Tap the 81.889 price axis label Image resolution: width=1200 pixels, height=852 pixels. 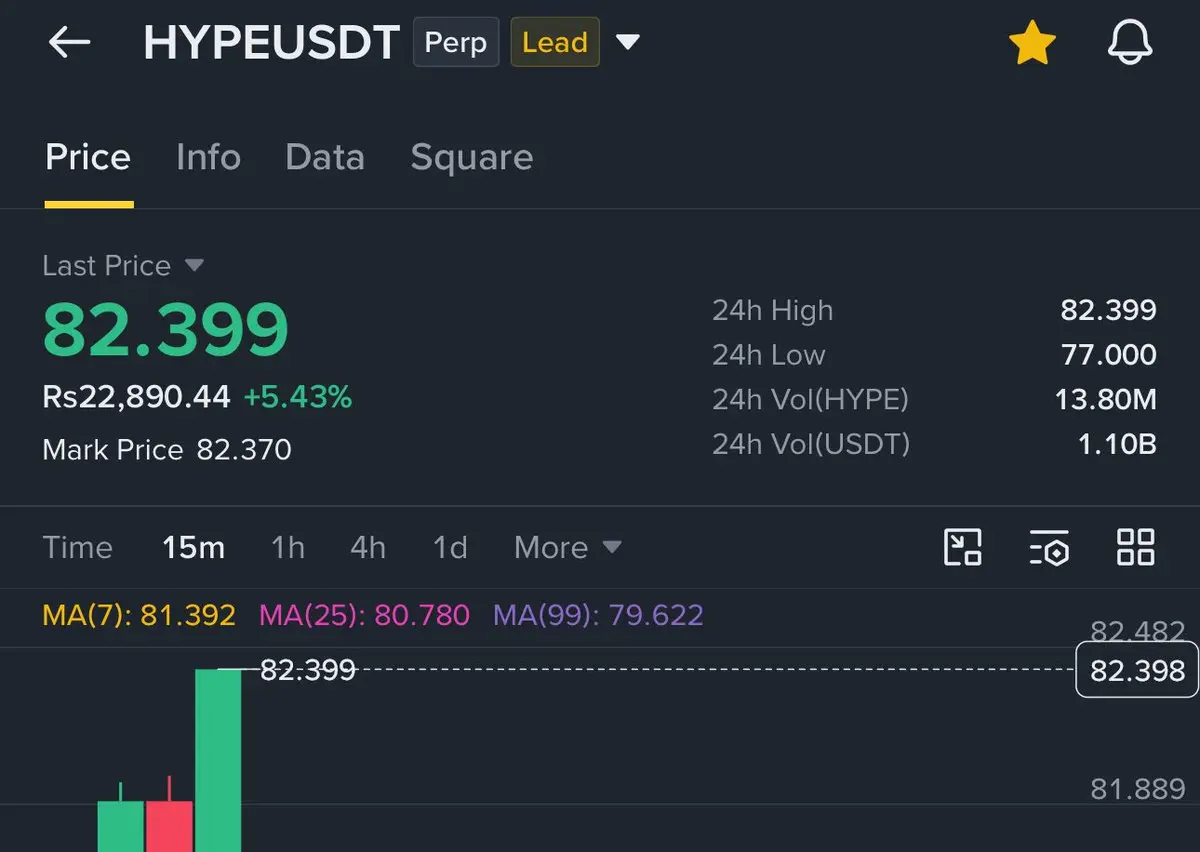[x=1138, y=789]
